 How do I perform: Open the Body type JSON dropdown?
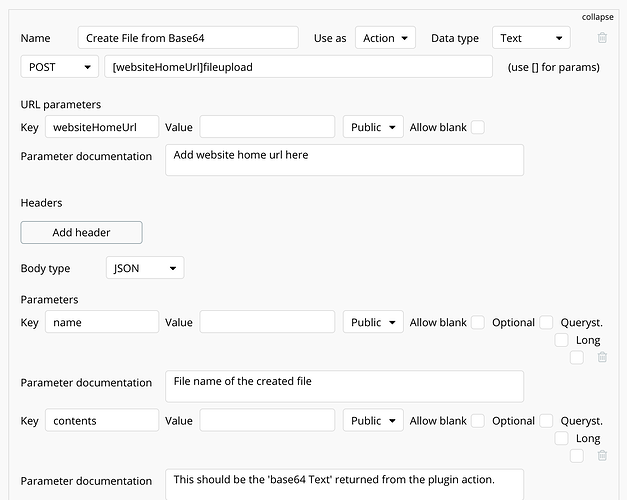click(145, 268)
